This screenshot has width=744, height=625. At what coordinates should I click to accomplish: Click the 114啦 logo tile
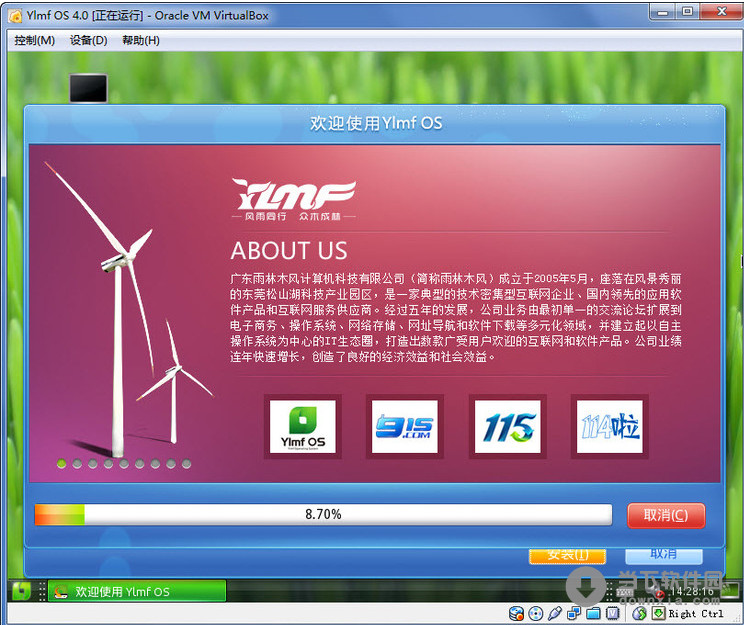[610, 426]
